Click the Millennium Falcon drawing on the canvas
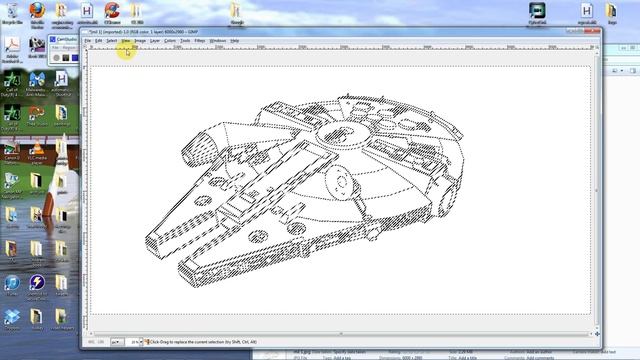Image resolution: width=640 pixels, height=360 pixels. click(304, 190)
